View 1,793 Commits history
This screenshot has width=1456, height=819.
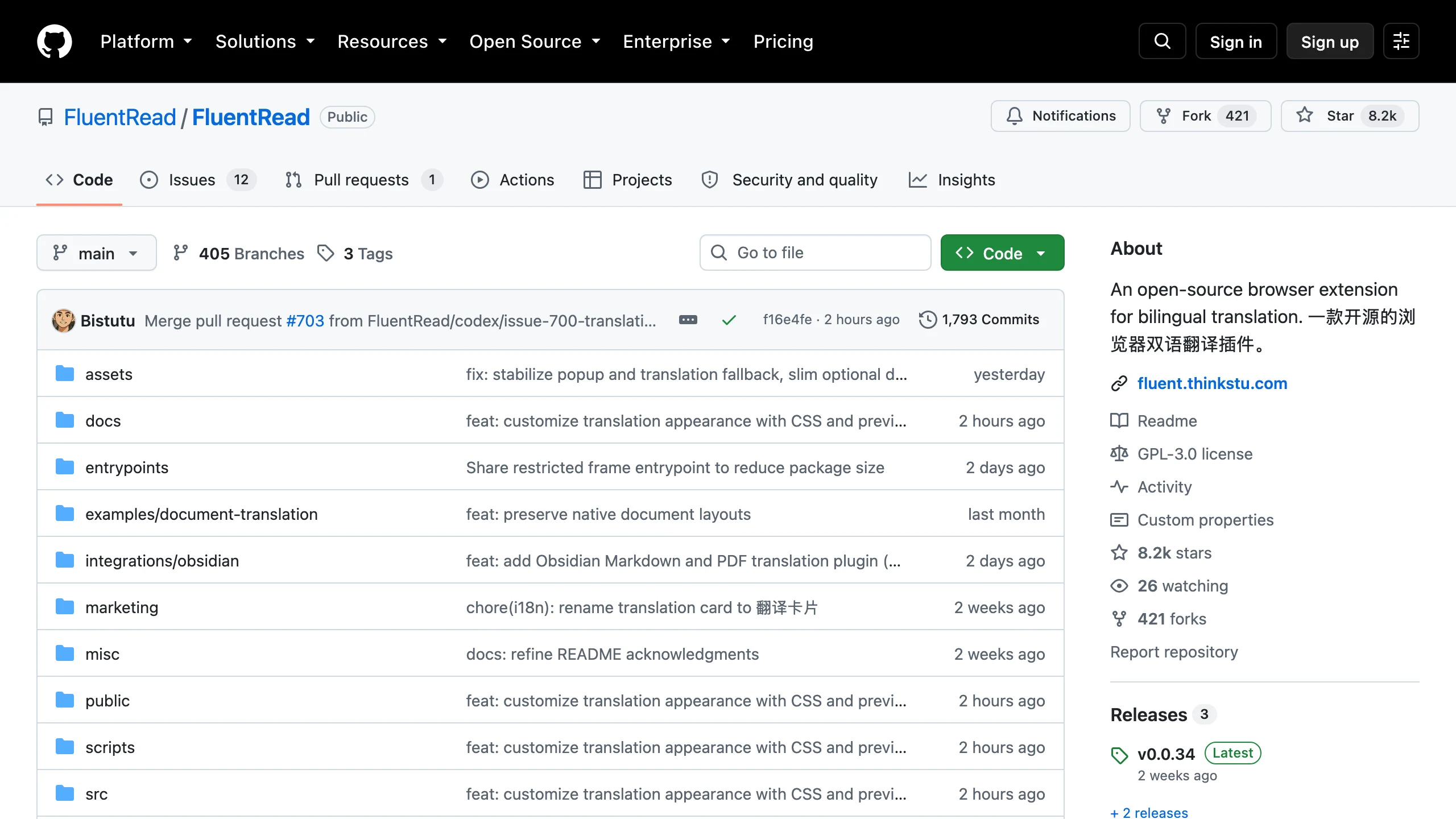click(x=979, y=320)
